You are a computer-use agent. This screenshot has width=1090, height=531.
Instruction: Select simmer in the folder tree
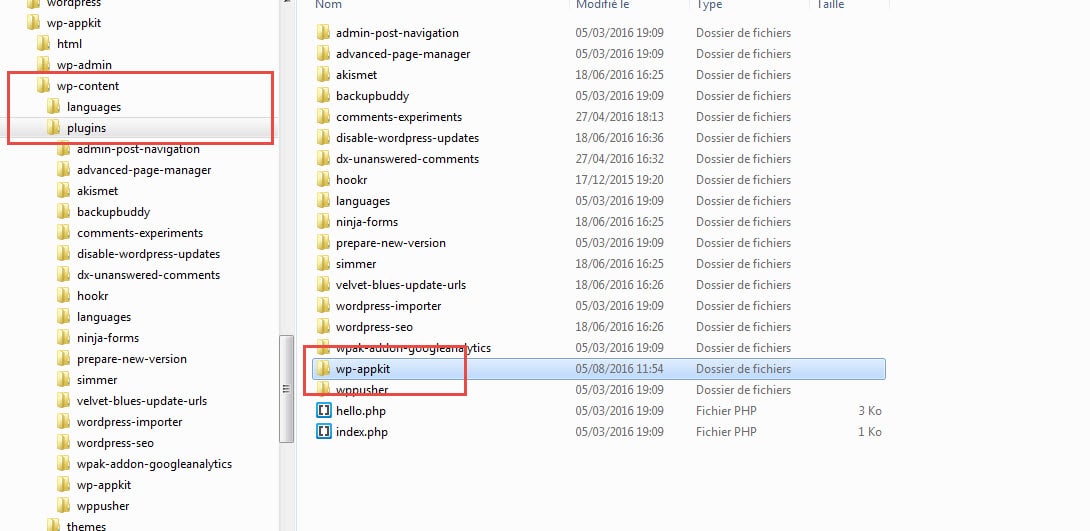(x=97, y=379)
